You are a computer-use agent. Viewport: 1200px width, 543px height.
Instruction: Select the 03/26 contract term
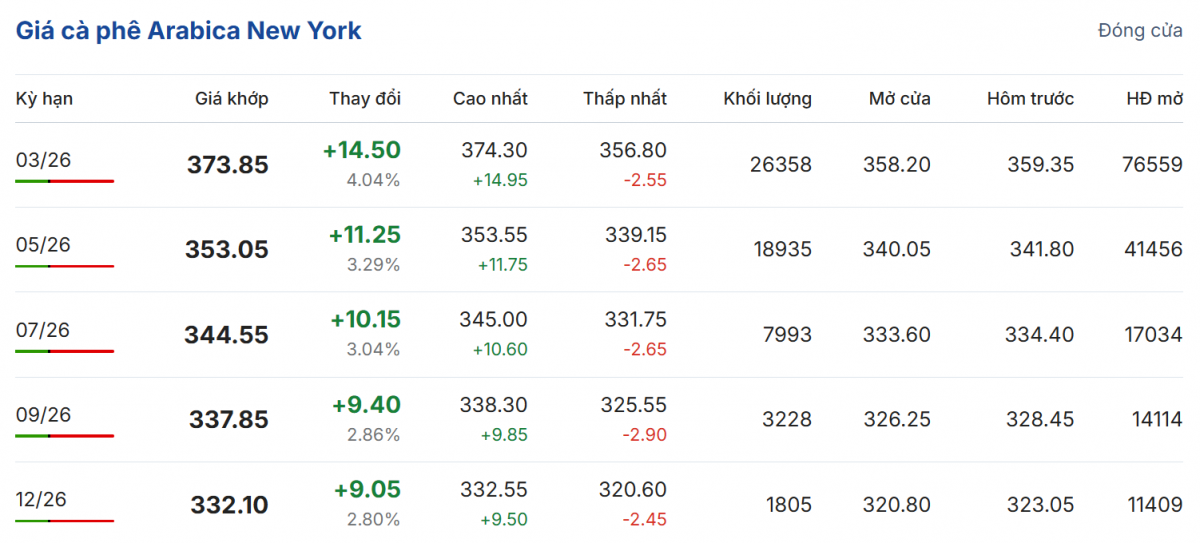pos(44,160)
